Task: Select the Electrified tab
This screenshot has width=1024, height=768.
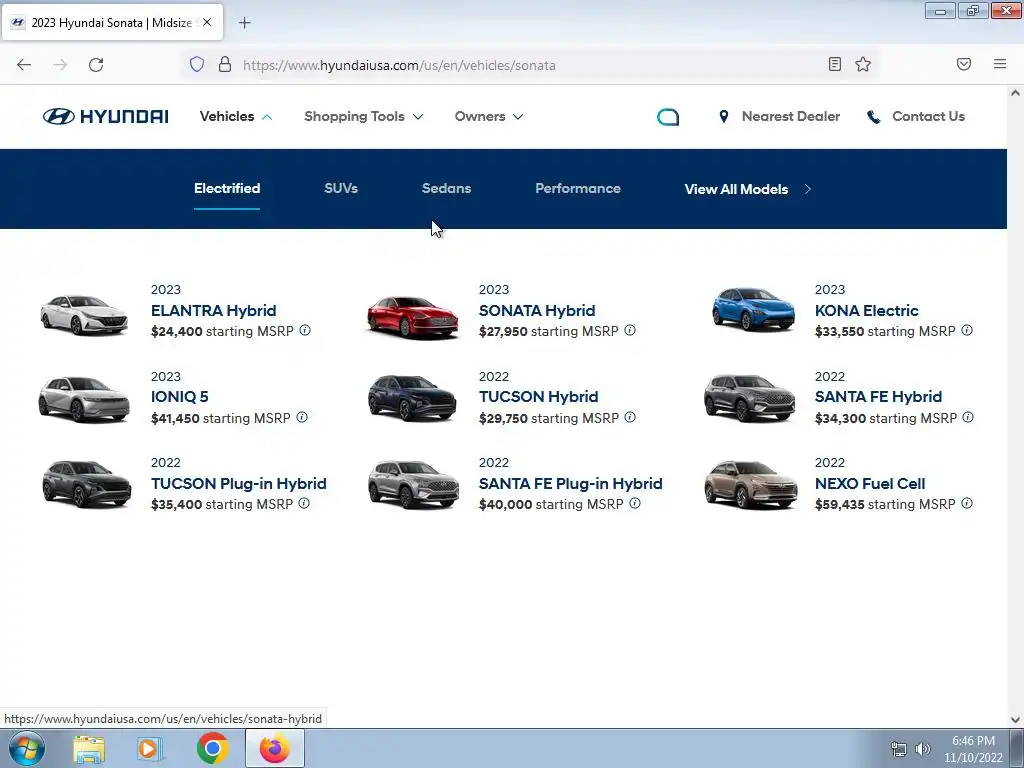Action: pos(227,188)
